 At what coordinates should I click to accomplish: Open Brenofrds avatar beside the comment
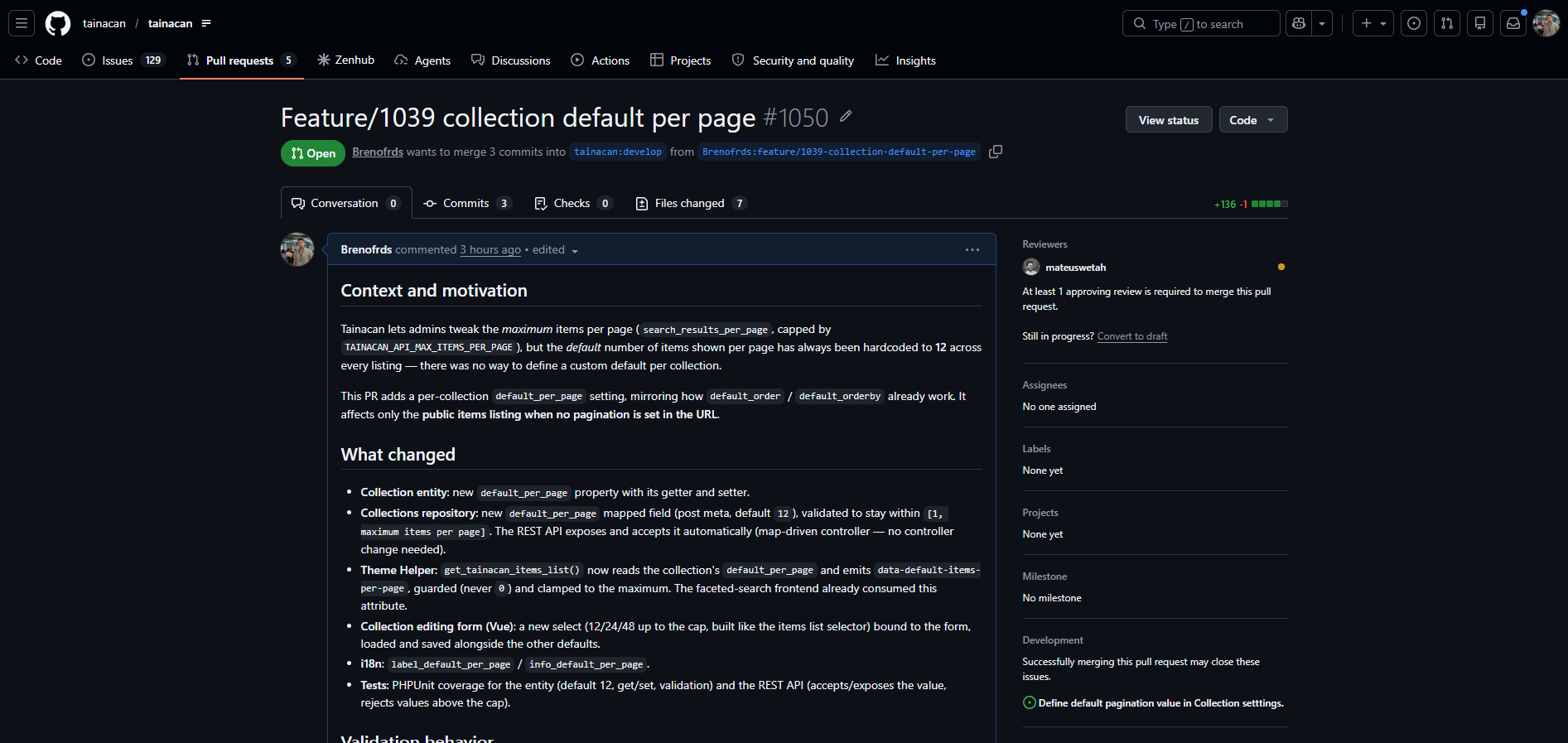pos(297,249)
